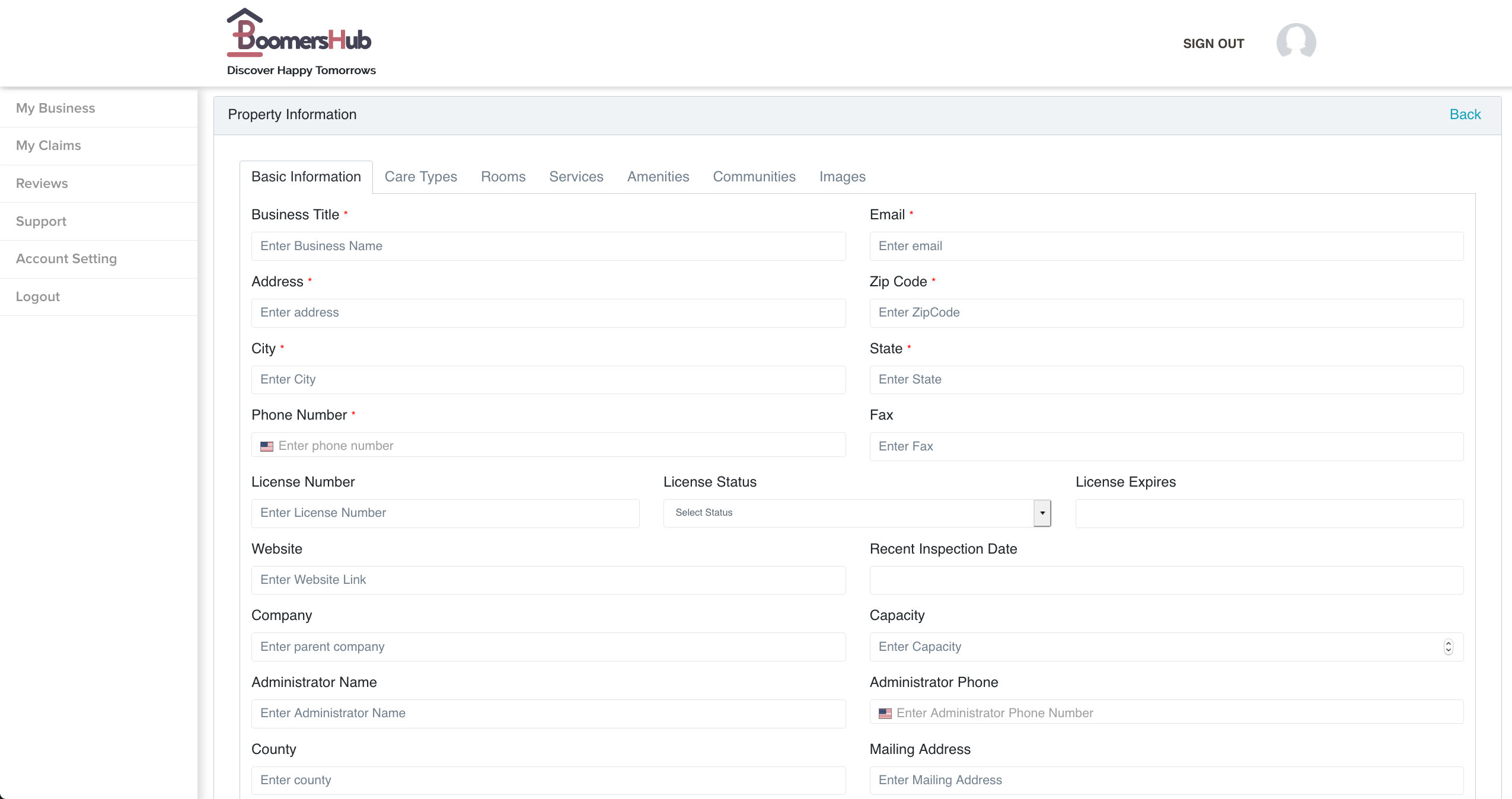Click the US flag in Phone Number field
1512x799 pixels.
[267, 446]
